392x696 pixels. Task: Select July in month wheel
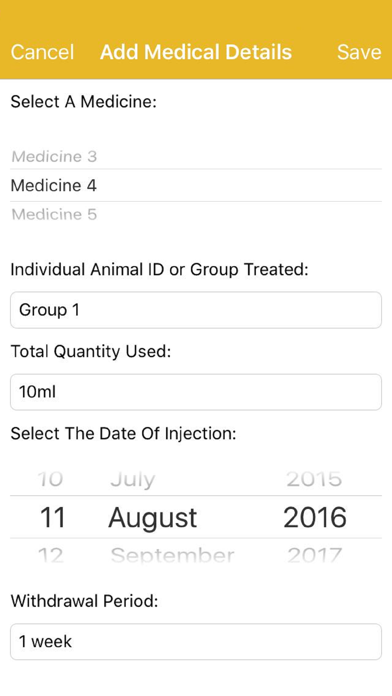(133, 480)
